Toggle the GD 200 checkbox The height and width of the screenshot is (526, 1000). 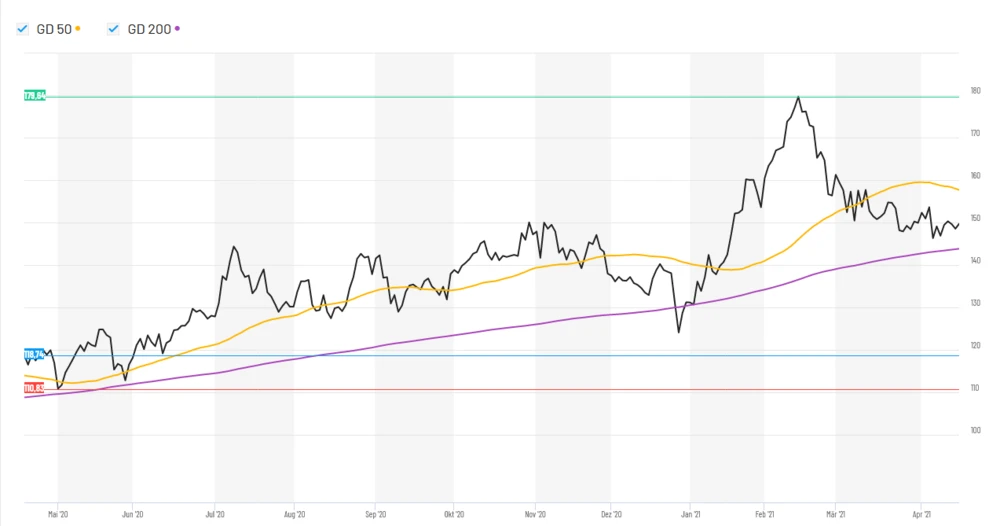click(113, 29)
